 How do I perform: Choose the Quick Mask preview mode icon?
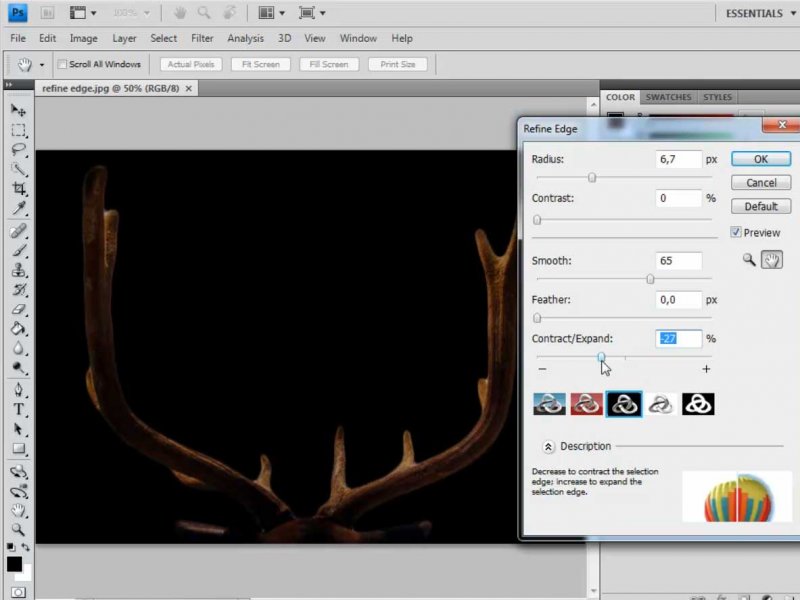click(586, 403)
